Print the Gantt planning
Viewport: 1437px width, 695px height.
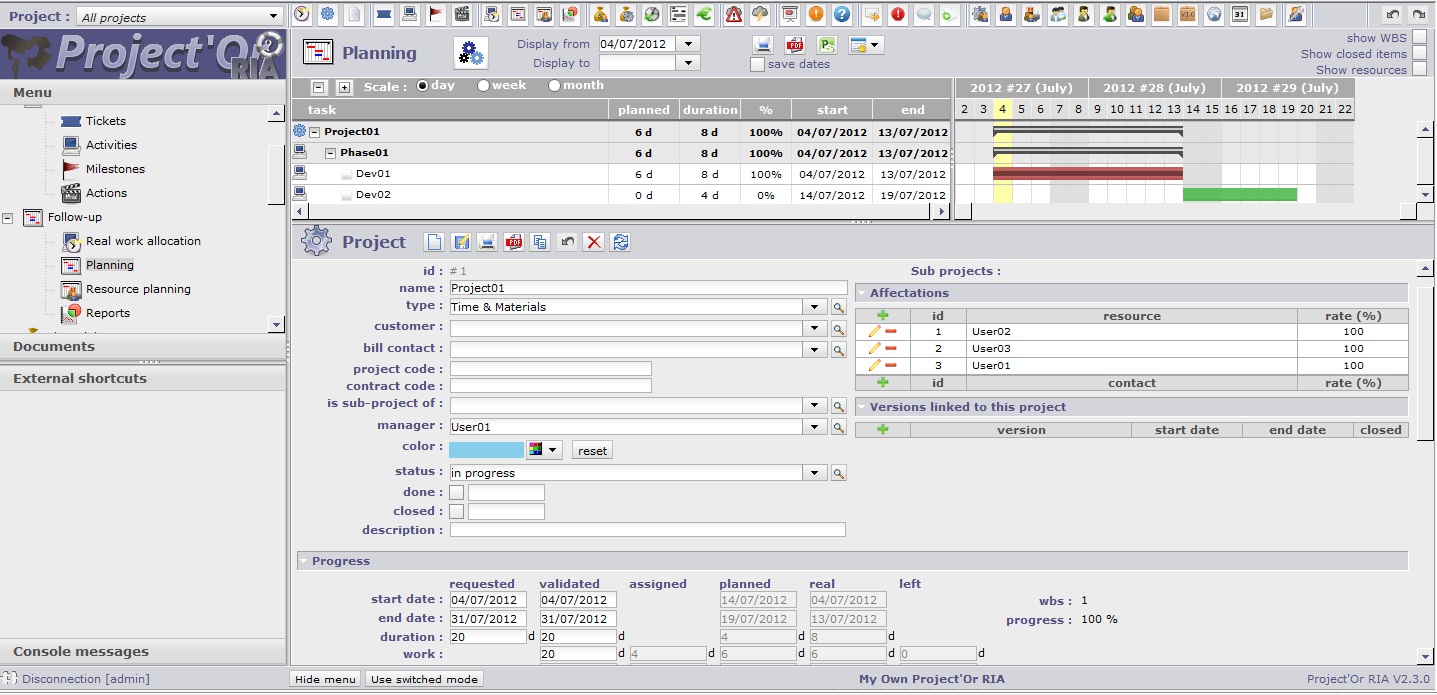click(x=763, y=45)
